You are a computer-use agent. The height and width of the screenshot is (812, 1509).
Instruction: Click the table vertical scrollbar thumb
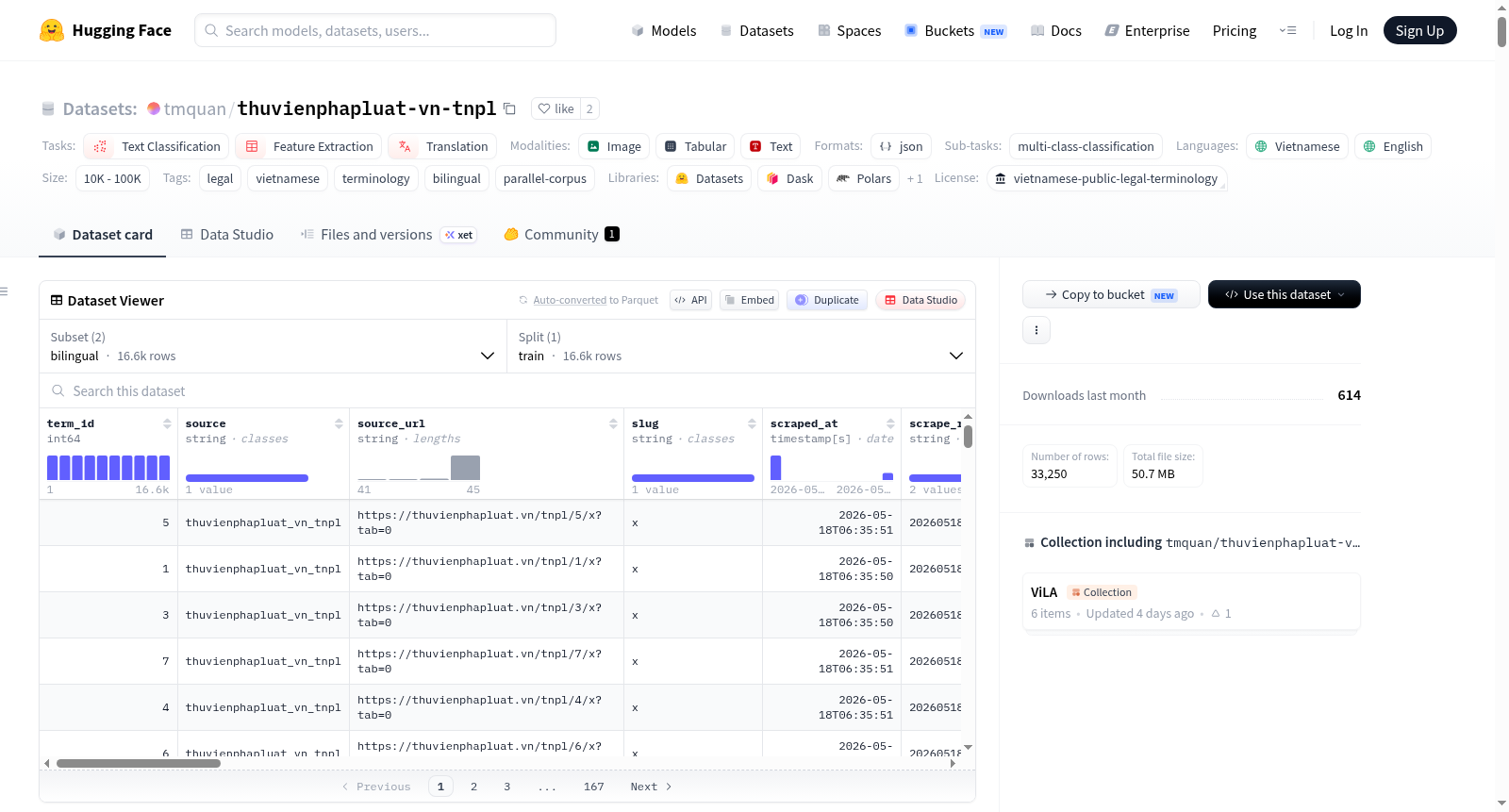[x=969, y=437]
